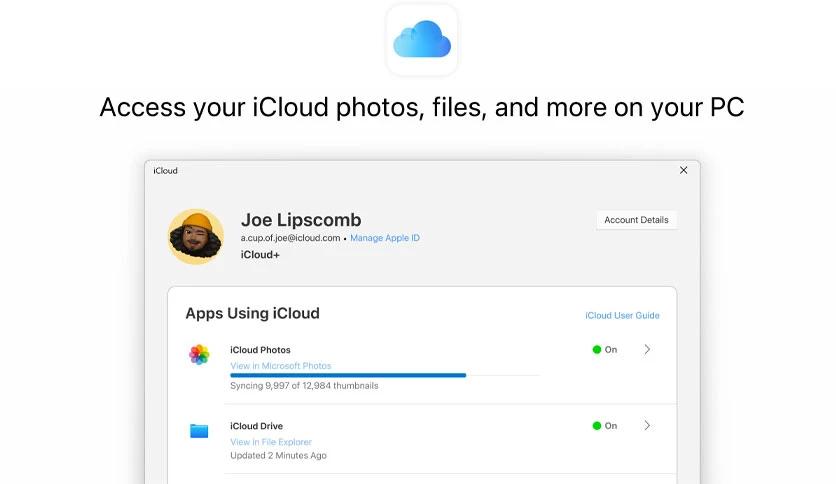Click the photo thumbnail syncing progress bar
Image resolution: width=836 pixels, height=484 pixels.
coord(384,375)
